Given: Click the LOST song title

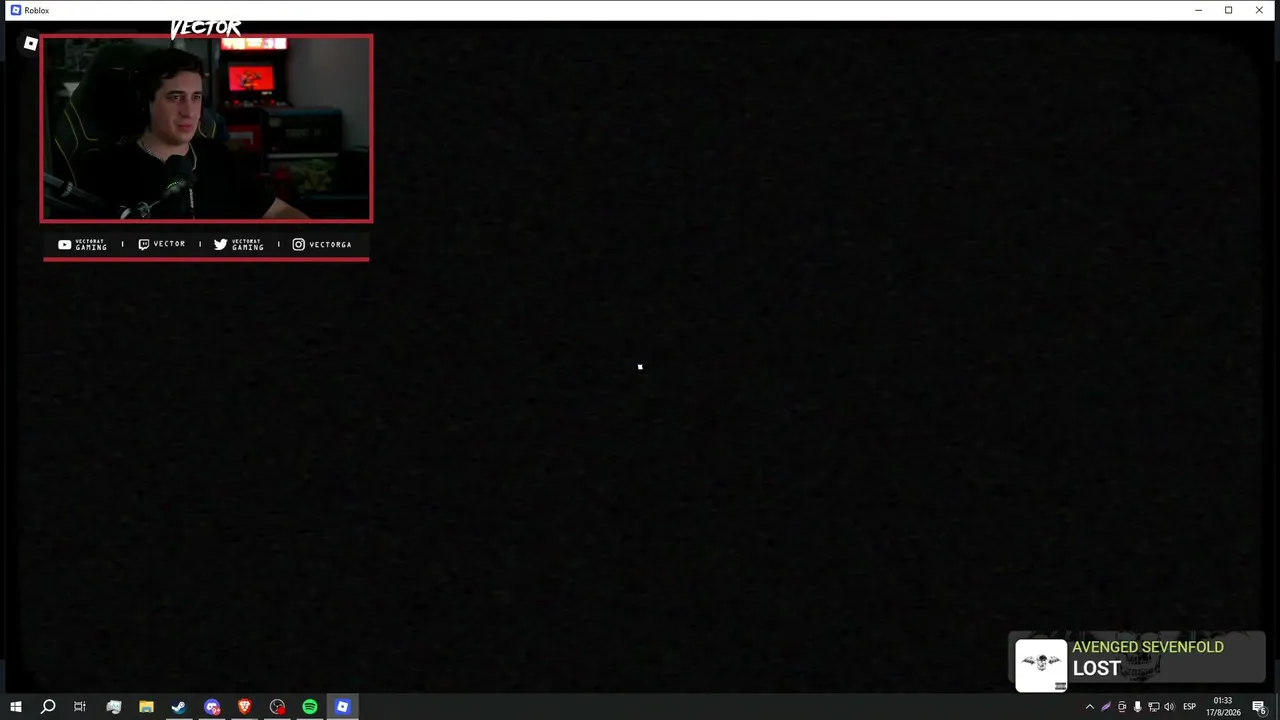Looking at the screenshot, I should pos(1097,669).
